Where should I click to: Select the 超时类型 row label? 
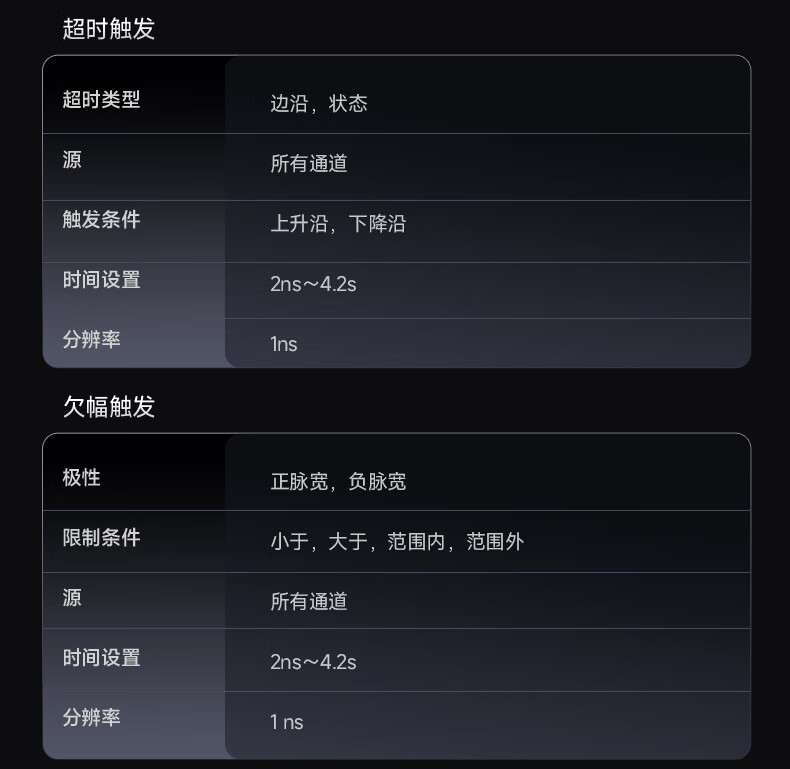pos(101,100)
